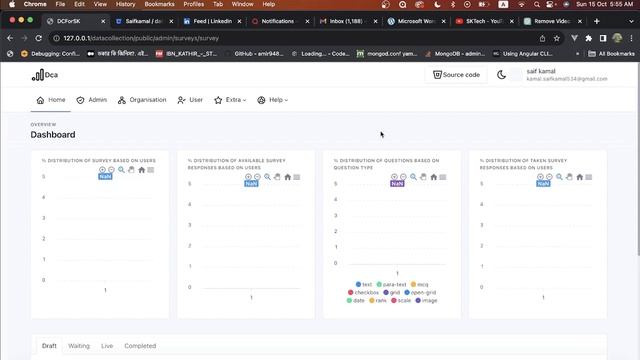640x360 pixels.
Task: Click the address bar URL field
Action: [294, 38]
